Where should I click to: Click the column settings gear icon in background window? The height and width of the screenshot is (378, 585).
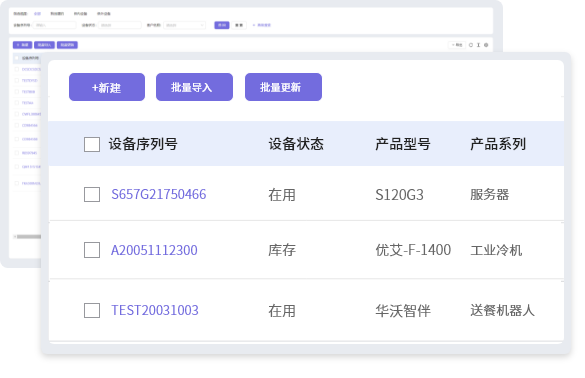point(486,45)
